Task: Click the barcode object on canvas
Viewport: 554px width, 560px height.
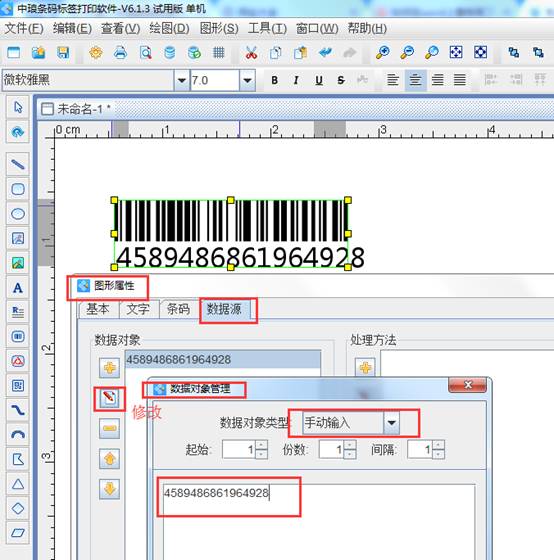Action: tap(231, 234)
